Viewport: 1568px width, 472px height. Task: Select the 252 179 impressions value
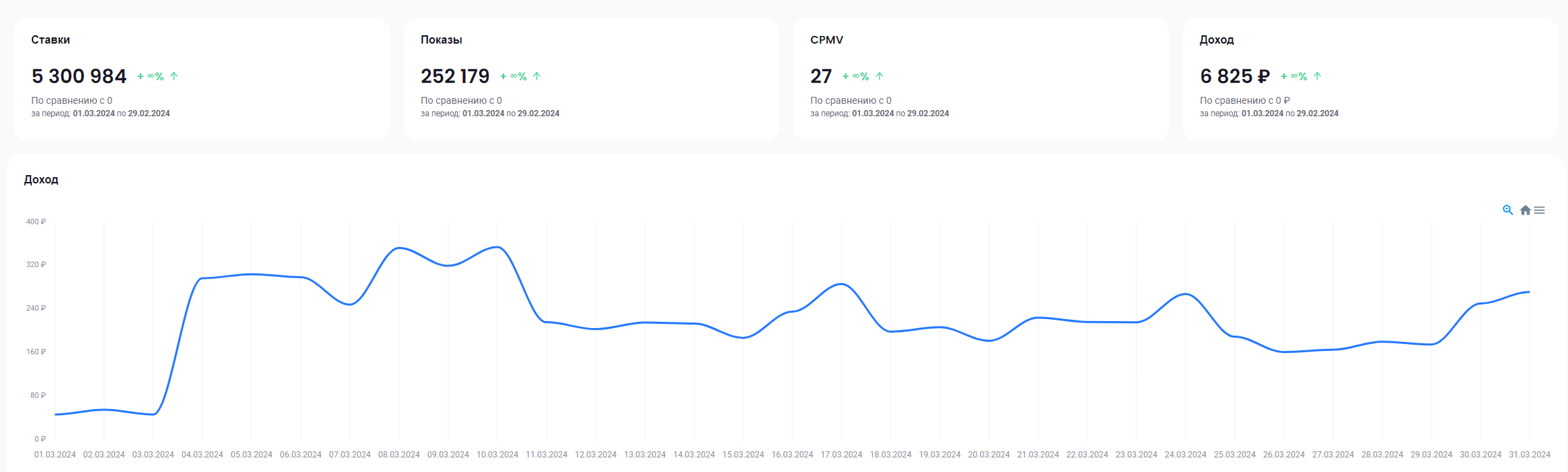click(455, 76)
